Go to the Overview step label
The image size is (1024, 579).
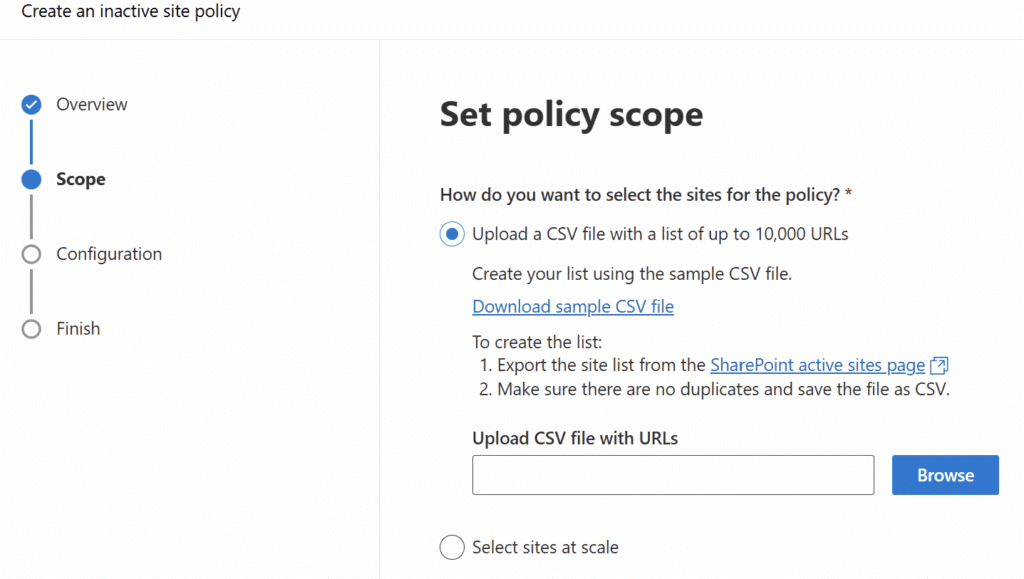pos(92,105)
